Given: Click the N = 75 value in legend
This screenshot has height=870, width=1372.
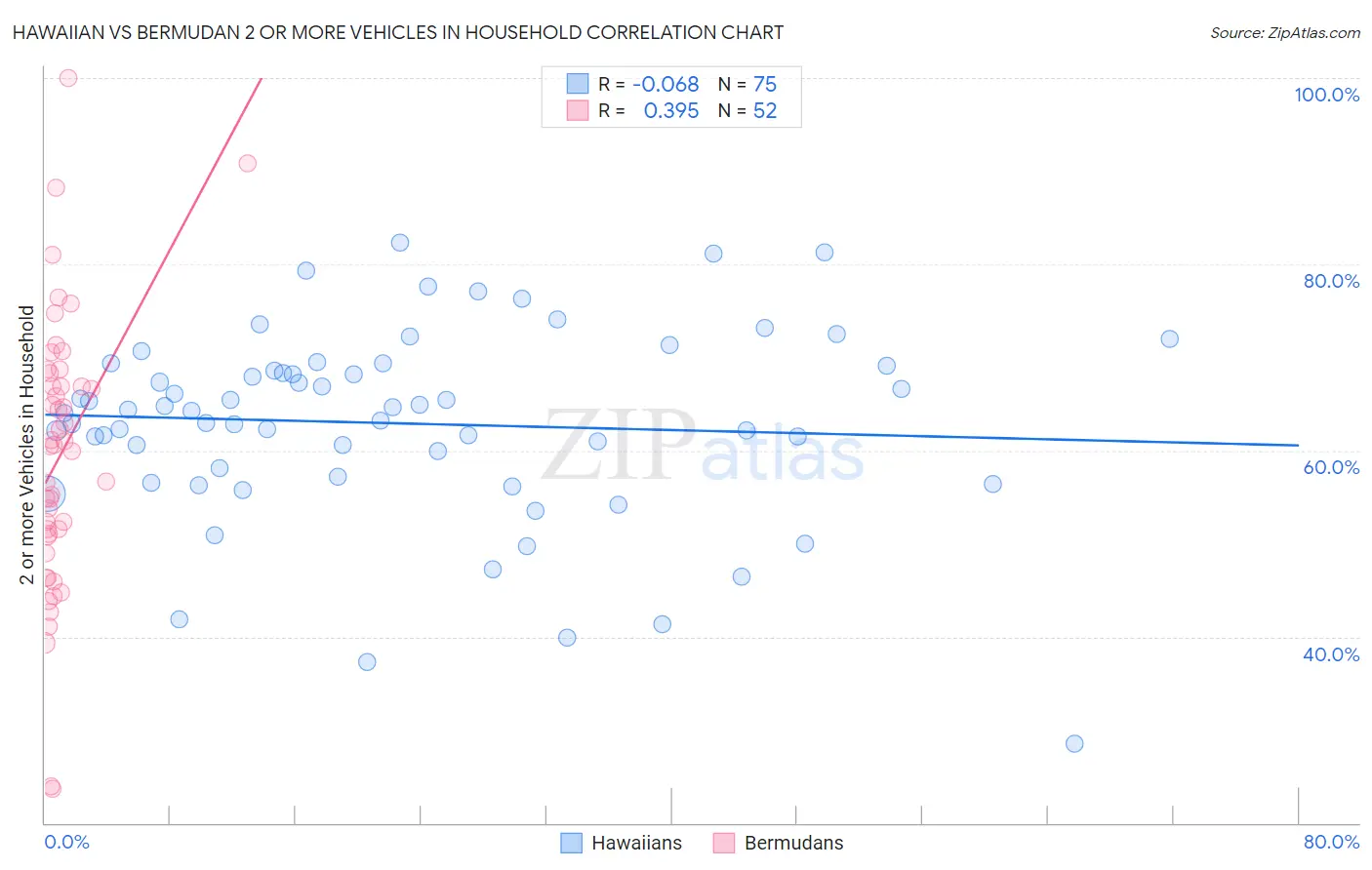Looking at the screenshot, I should click(x=747, y=84).
